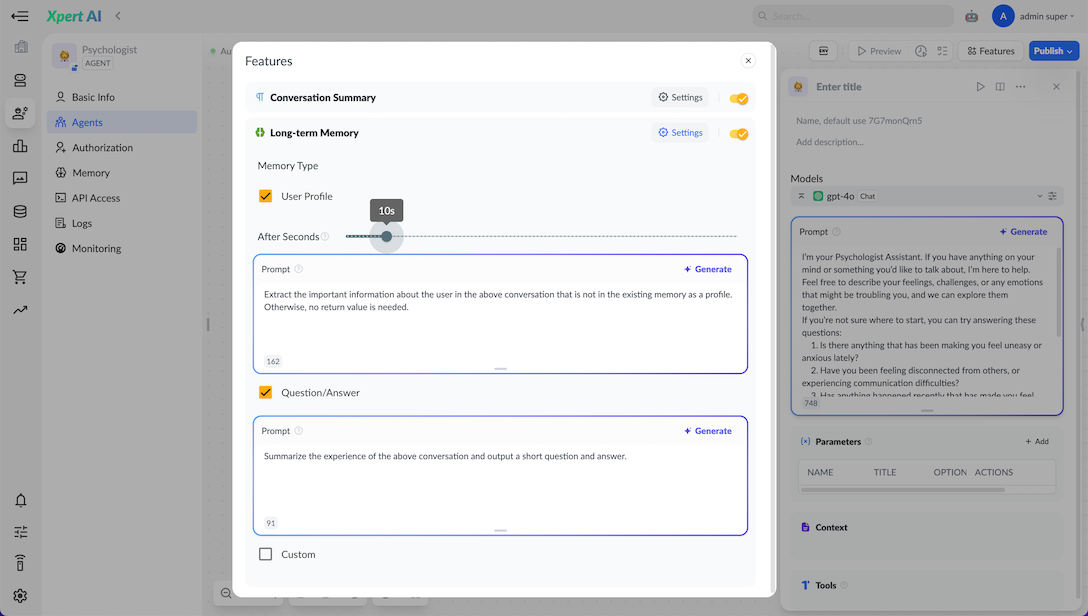The width and height of the screenshot is (1088, 616).
Task: Click the model parameters tuning icon beside gpt-4o
Action: 1053,196
